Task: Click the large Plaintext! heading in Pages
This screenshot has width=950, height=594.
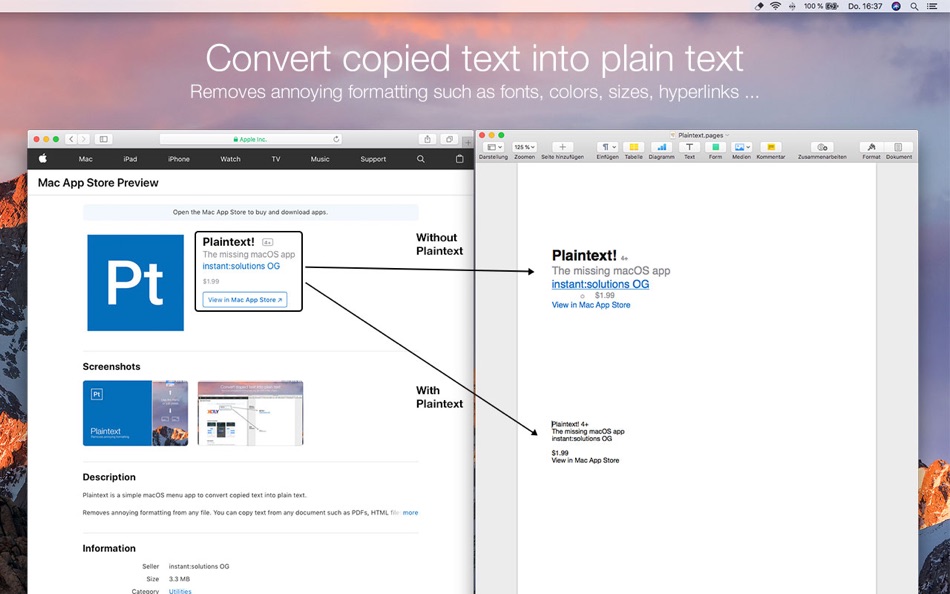Action: pyautogui.click(x=584, y=255)
